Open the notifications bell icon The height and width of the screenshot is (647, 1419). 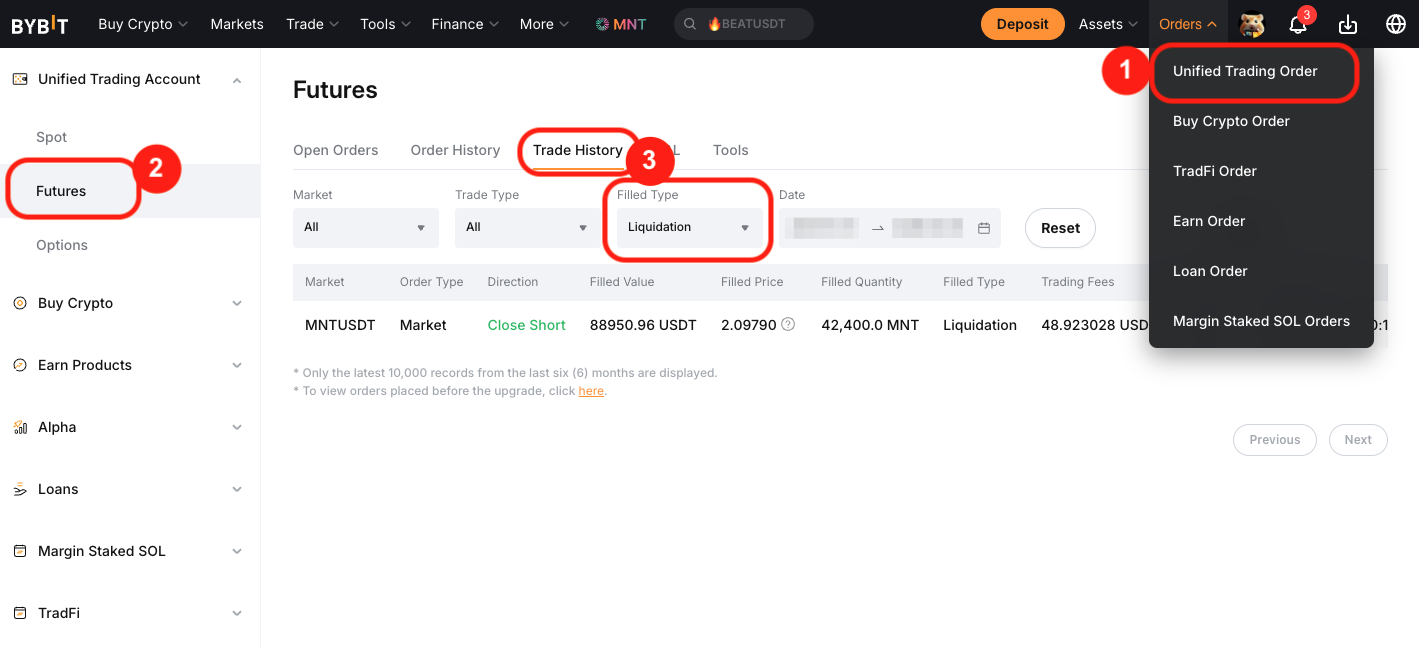(1298, 25)
